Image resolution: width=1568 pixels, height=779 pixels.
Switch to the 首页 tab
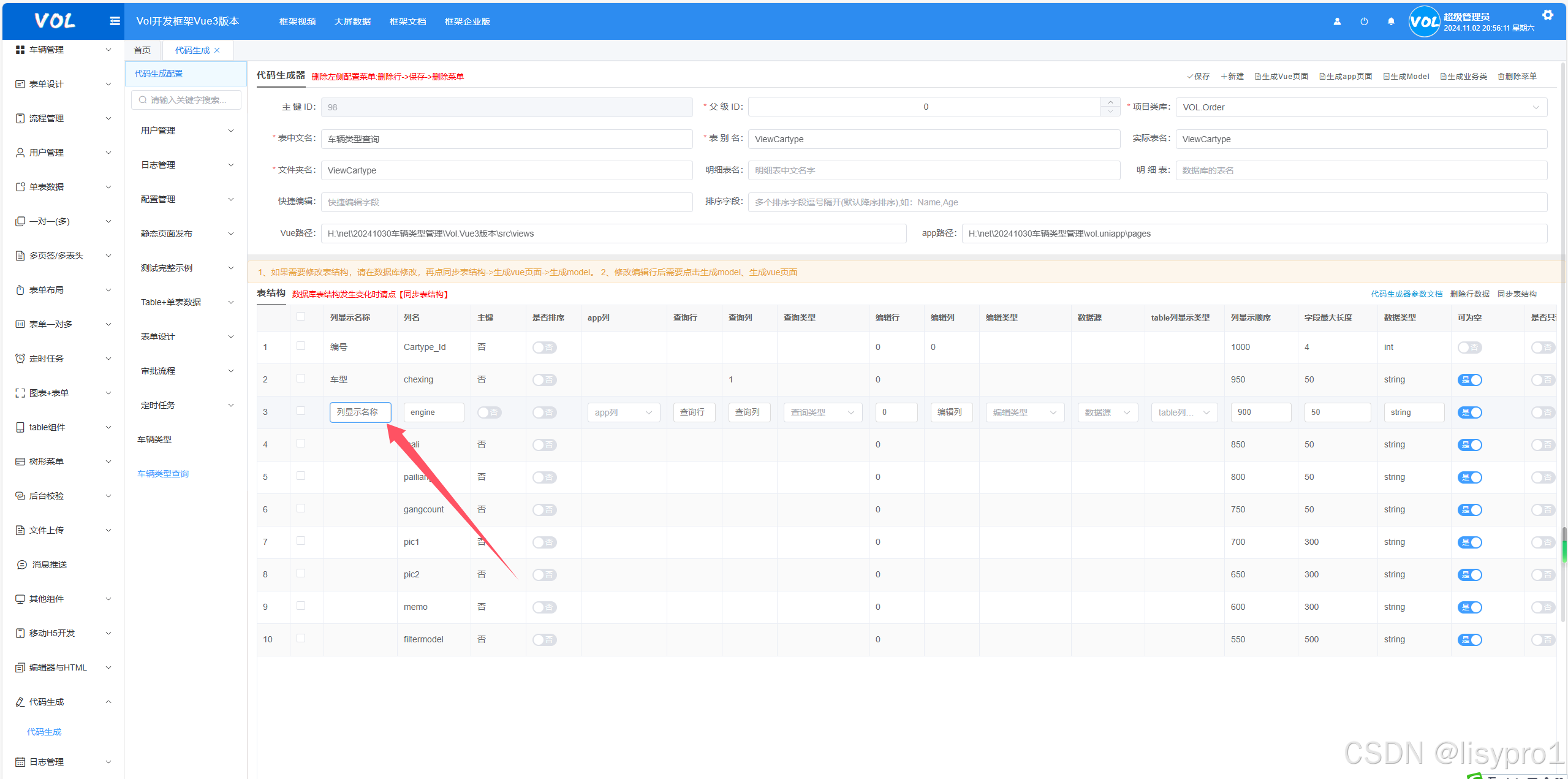pyautogui.click(x=142, y=50)
